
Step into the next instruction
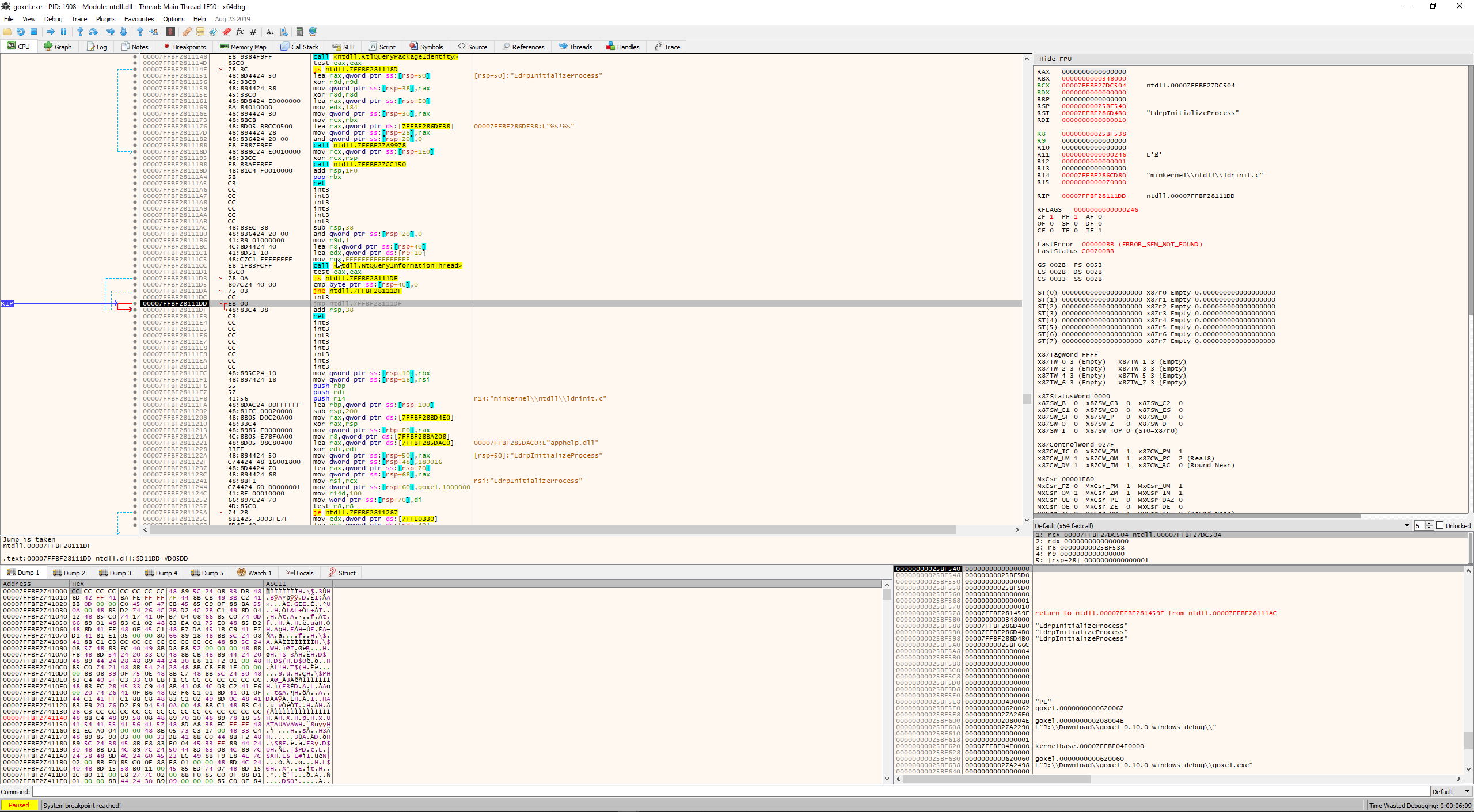point(80,32)
